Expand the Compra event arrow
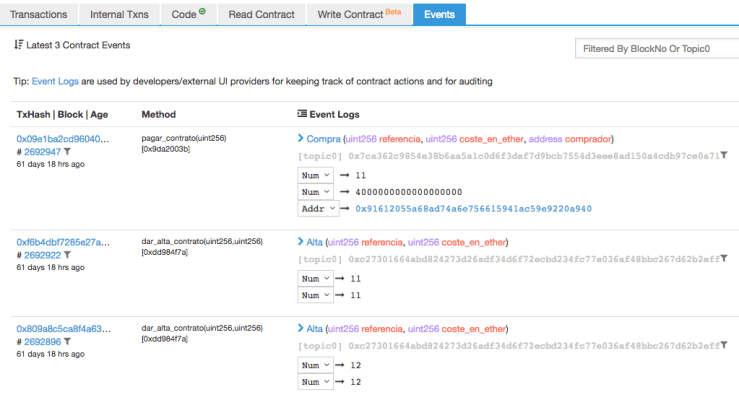This screenshot has width=739, height=400. [301, 139]
